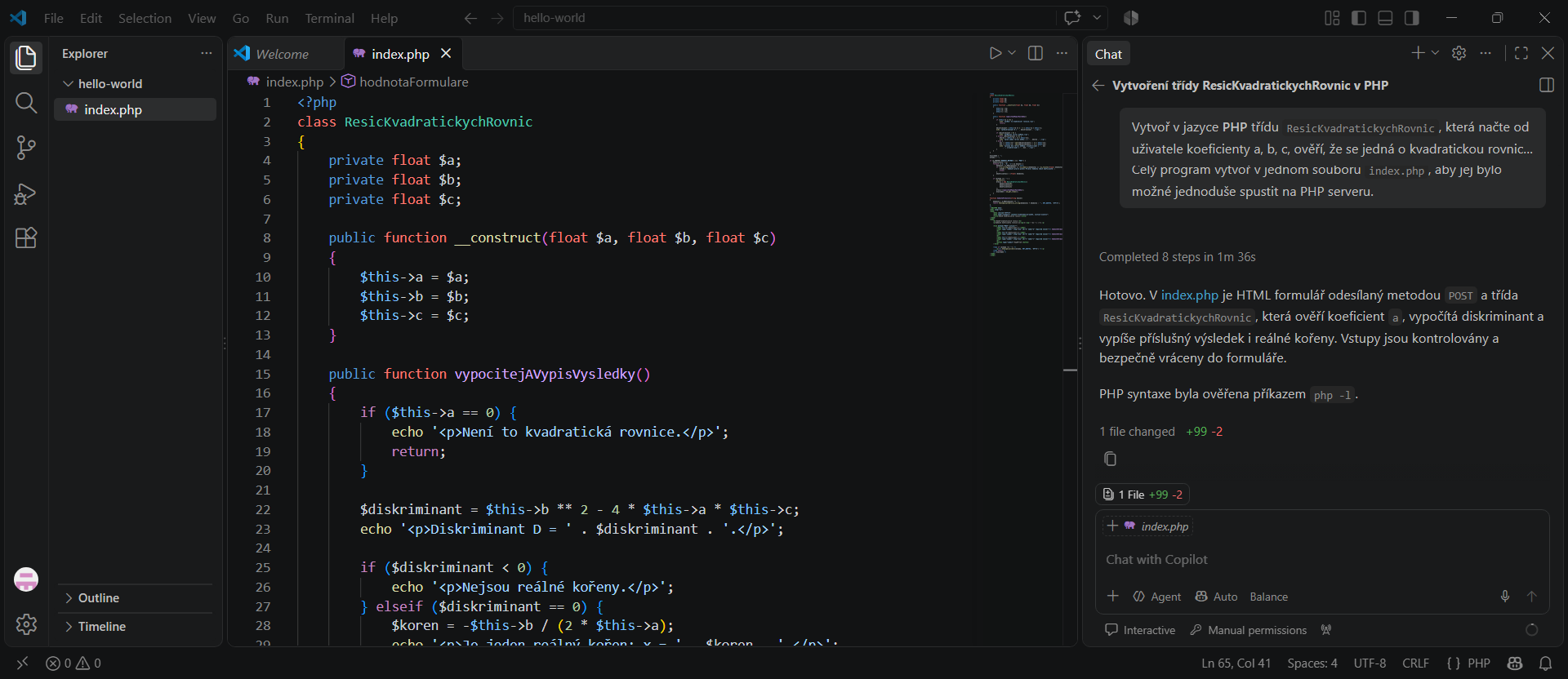
Task: Click the Run PHP file play icon
Action: click(995, 53)
